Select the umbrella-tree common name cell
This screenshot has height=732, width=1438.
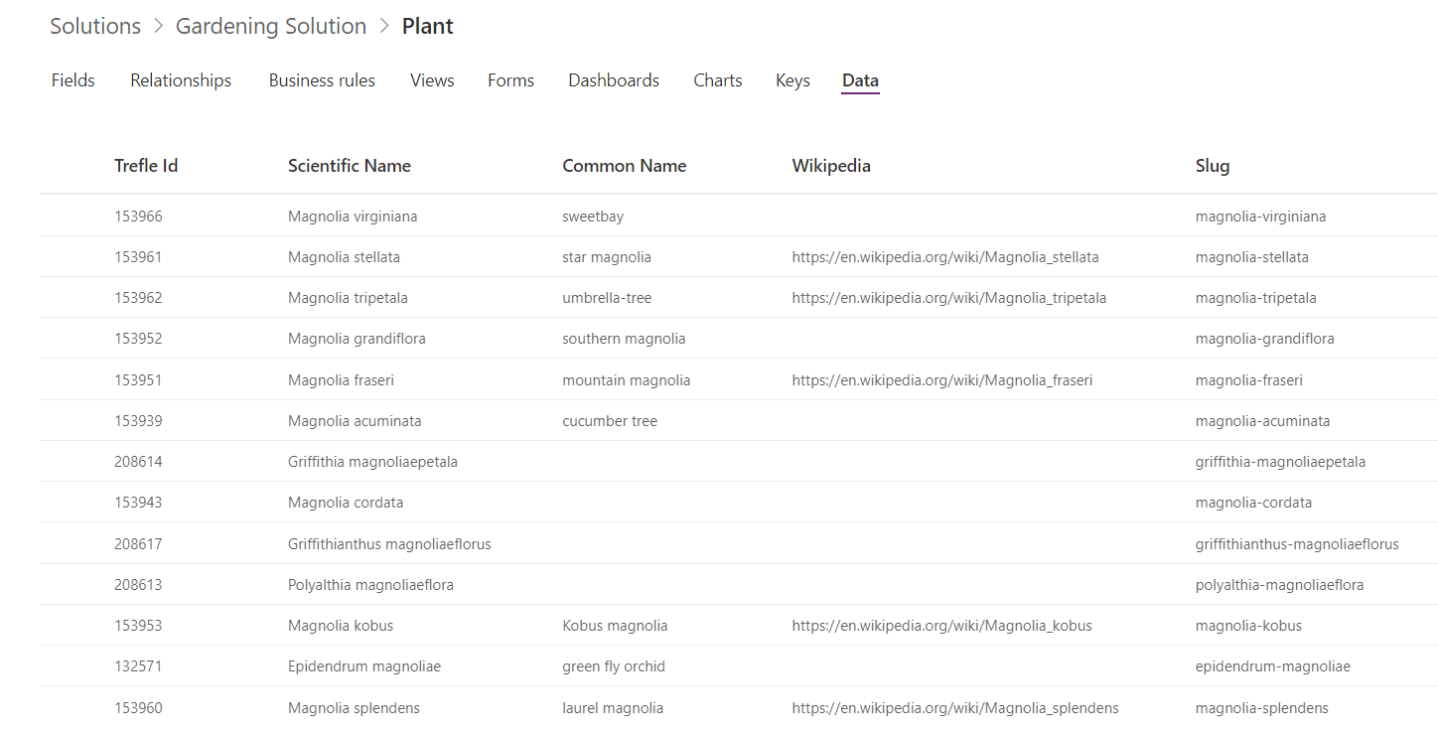pyautogui.click(x=607, y=297)
